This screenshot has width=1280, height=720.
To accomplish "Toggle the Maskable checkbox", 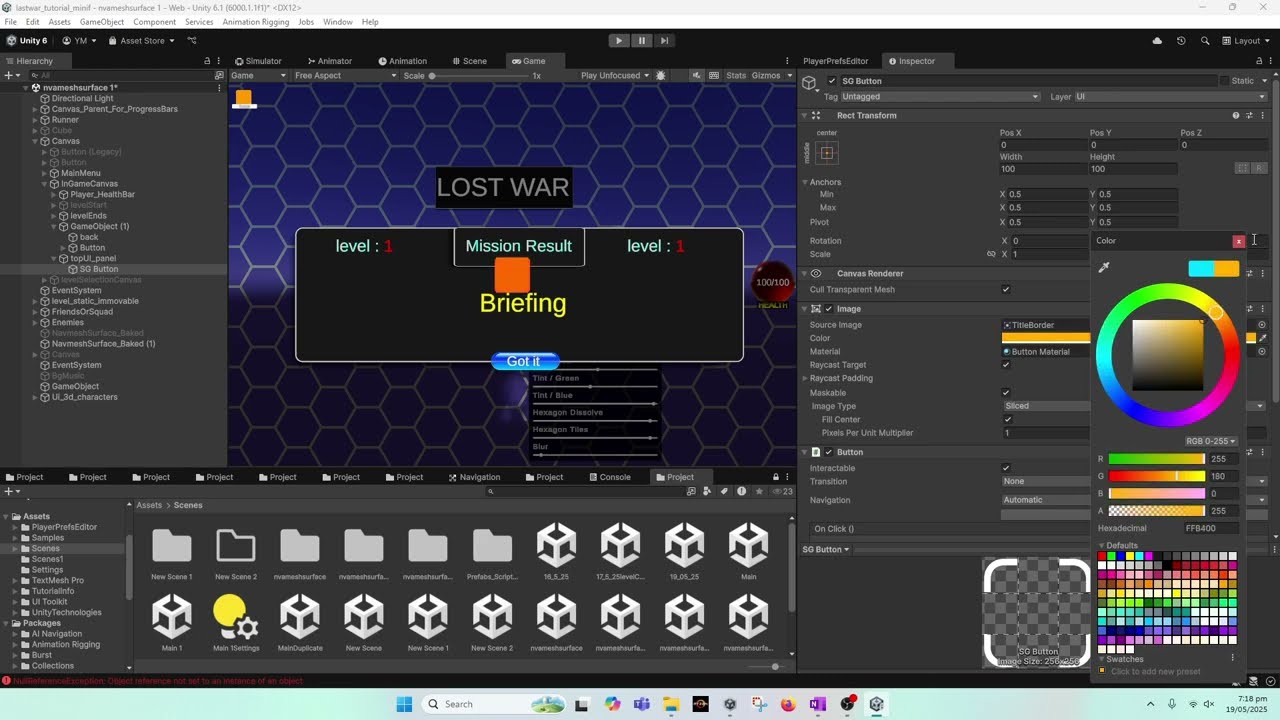I will pos(1006,393).
